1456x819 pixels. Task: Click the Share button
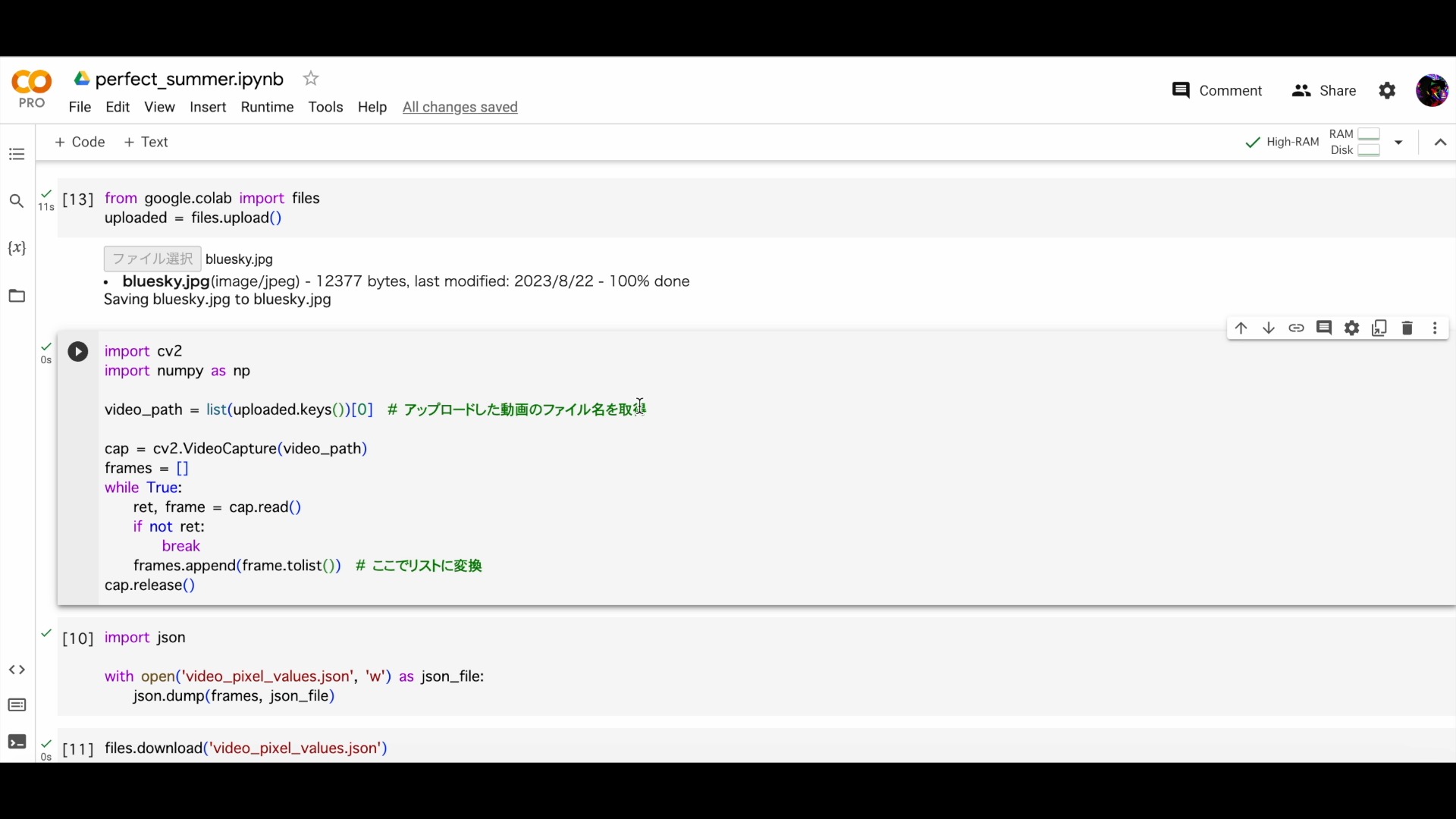1324,91
